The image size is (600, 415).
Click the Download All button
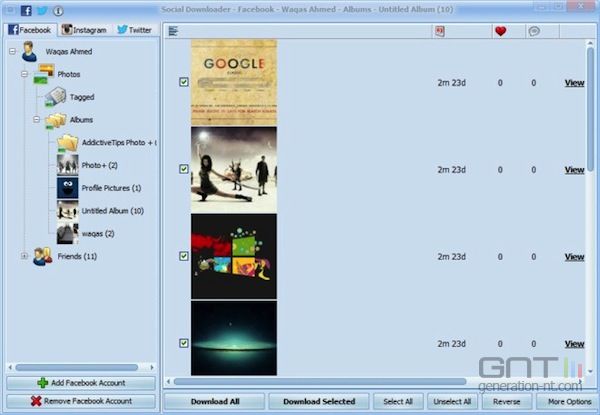[x=215, y=402]
